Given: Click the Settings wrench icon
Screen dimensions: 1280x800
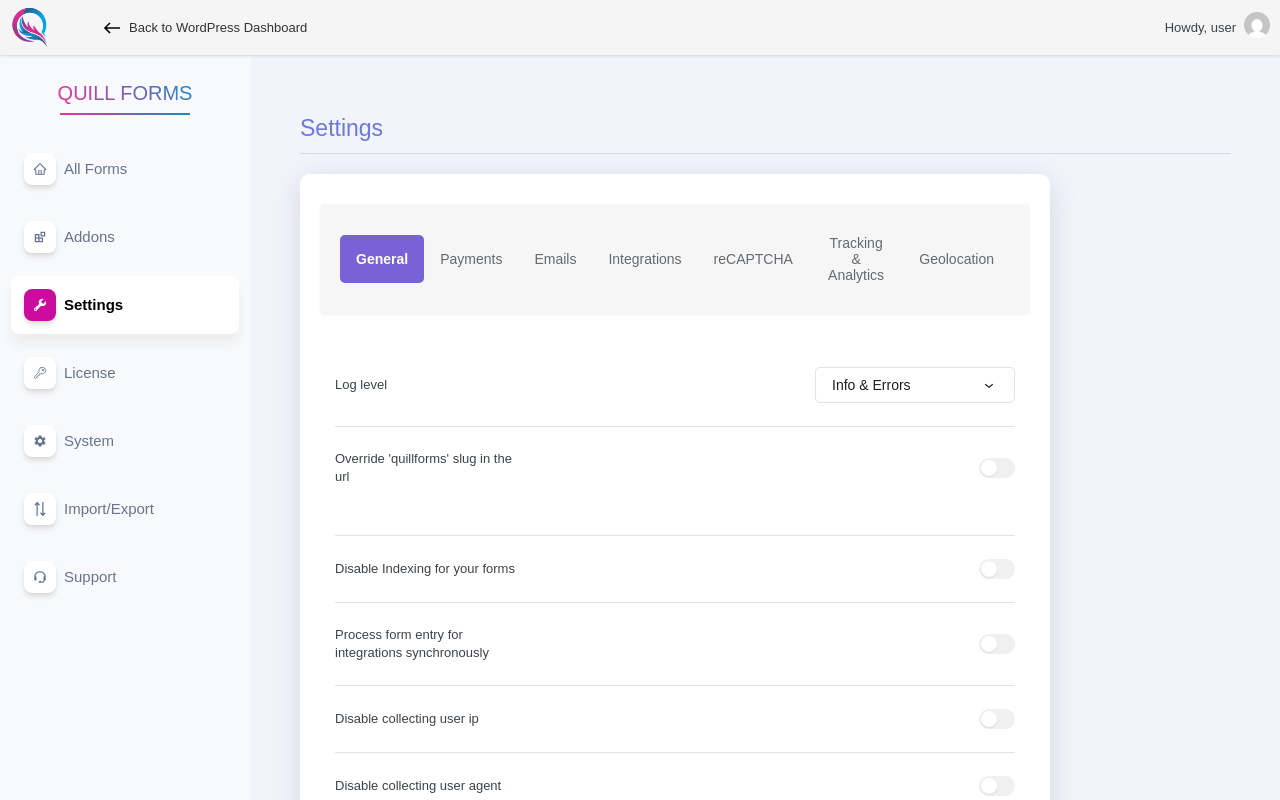Looking at the screenshot, I should pyautogui.click(x=40, y=305).
